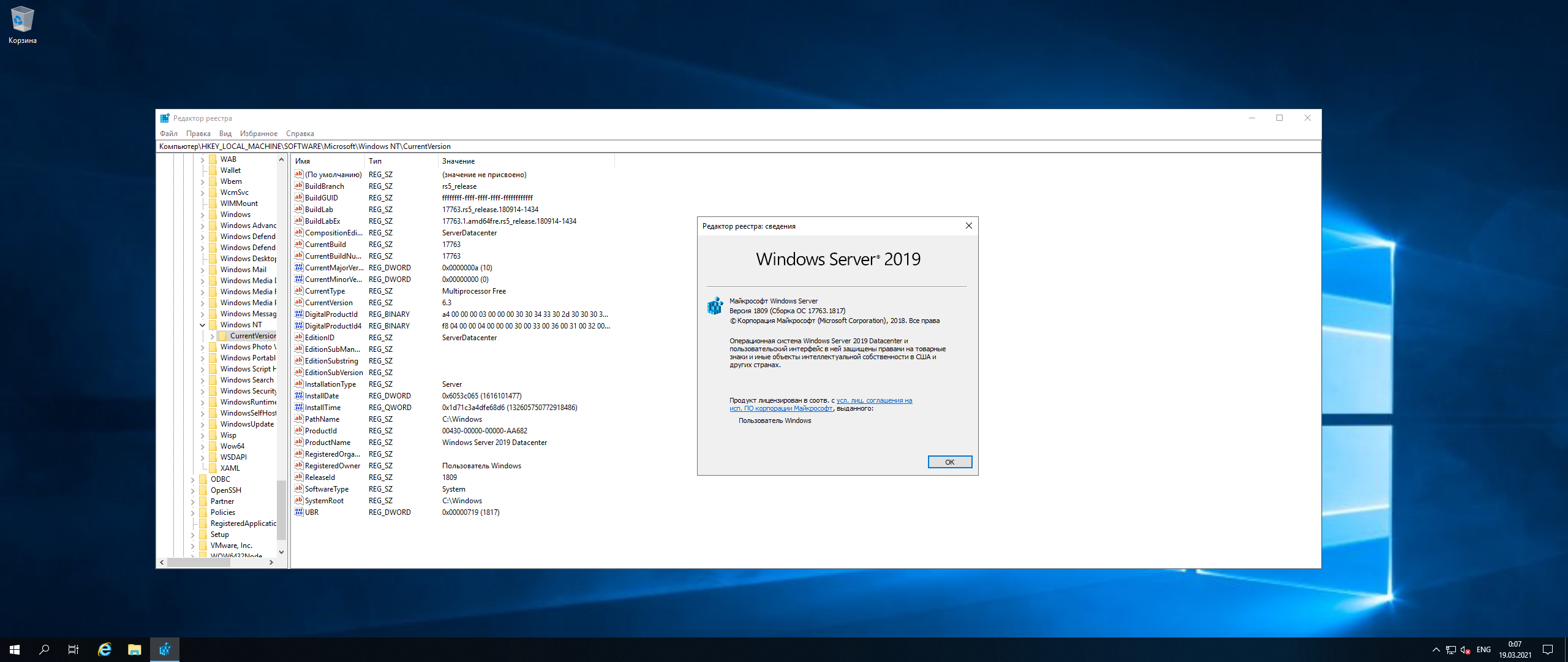Open the Windows Start menu

click(x=15, y=650)
